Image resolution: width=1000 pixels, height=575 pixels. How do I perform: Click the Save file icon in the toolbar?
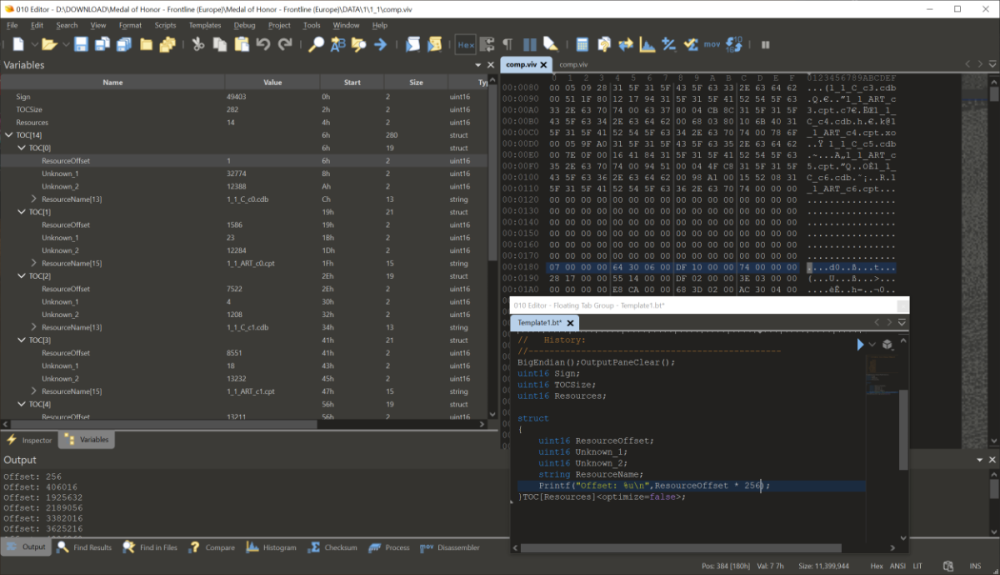click(80, 44)
